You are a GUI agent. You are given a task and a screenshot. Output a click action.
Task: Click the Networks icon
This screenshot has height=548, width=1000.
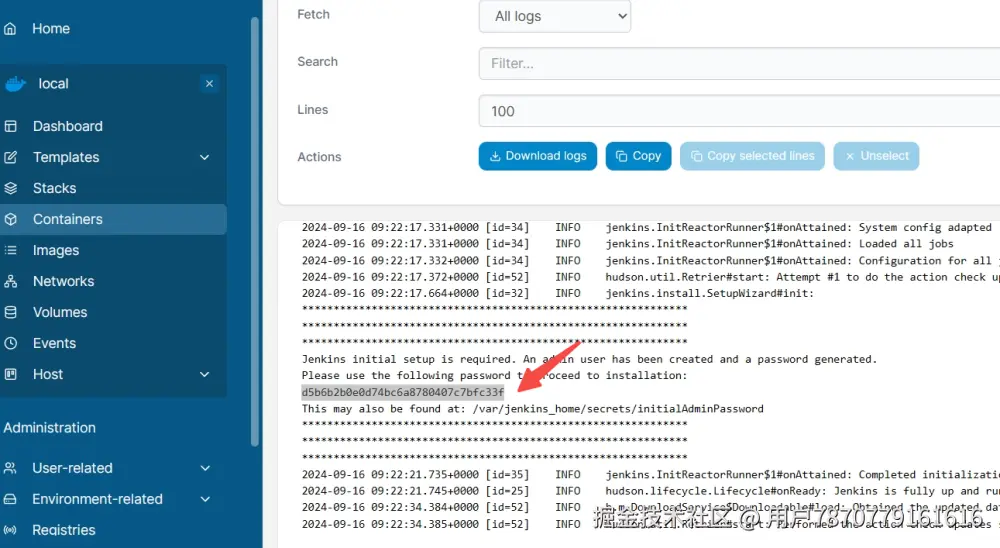(x=11, y=281)
